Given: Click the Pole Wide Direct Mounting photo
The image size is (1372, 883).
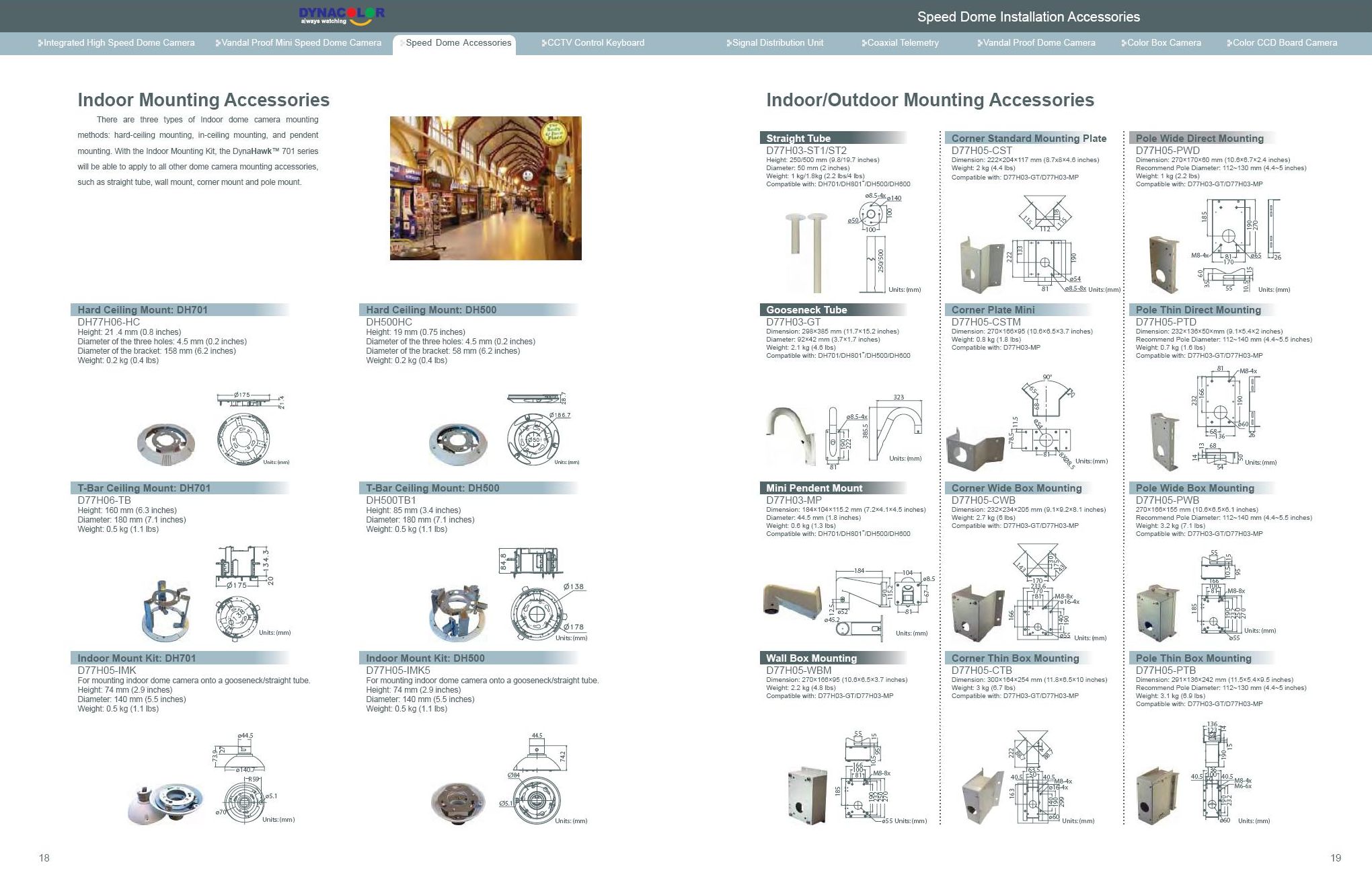Looking at the screenshot, I should click(x=1164, y=264).
